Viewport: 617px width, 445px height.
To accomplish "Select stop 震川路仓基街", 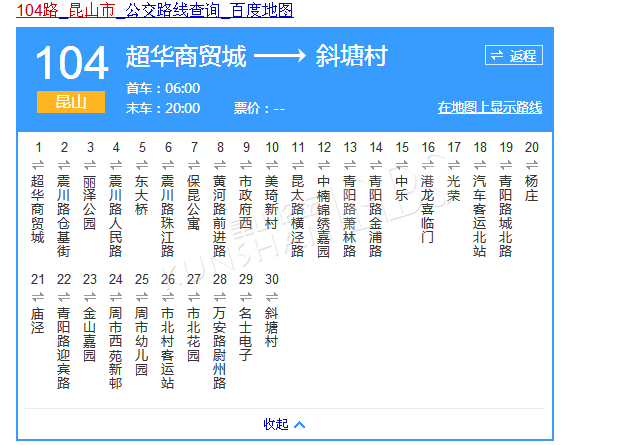I will click(64, 216).
